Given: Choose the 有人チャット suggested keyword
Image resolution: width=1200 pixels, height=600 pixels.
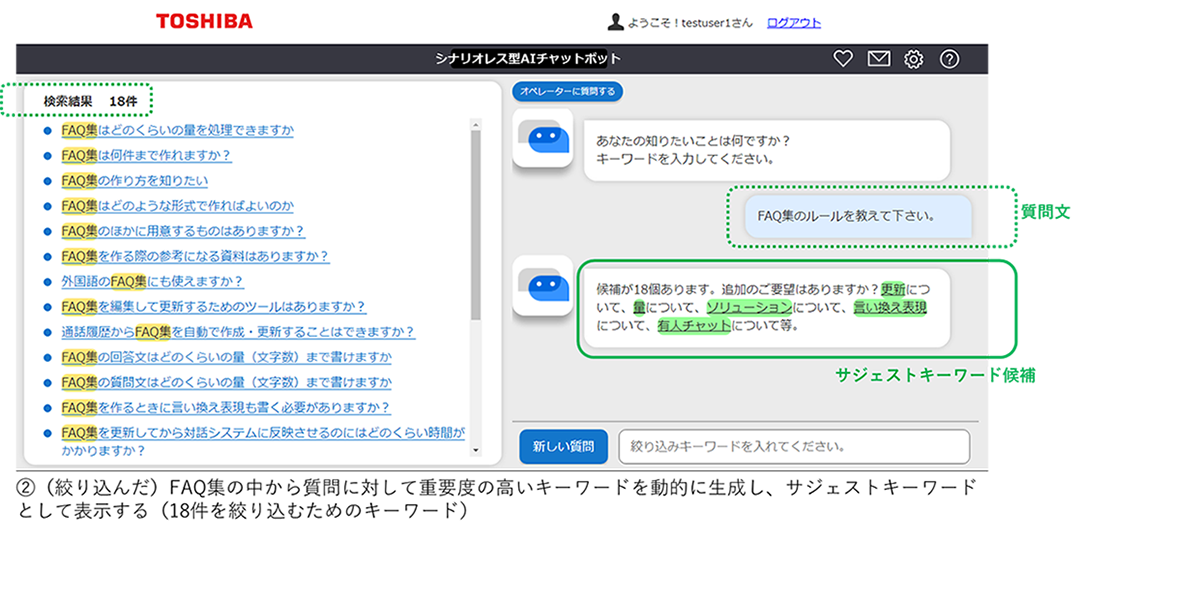Looking at the screenshot, I should pos(694,325).
